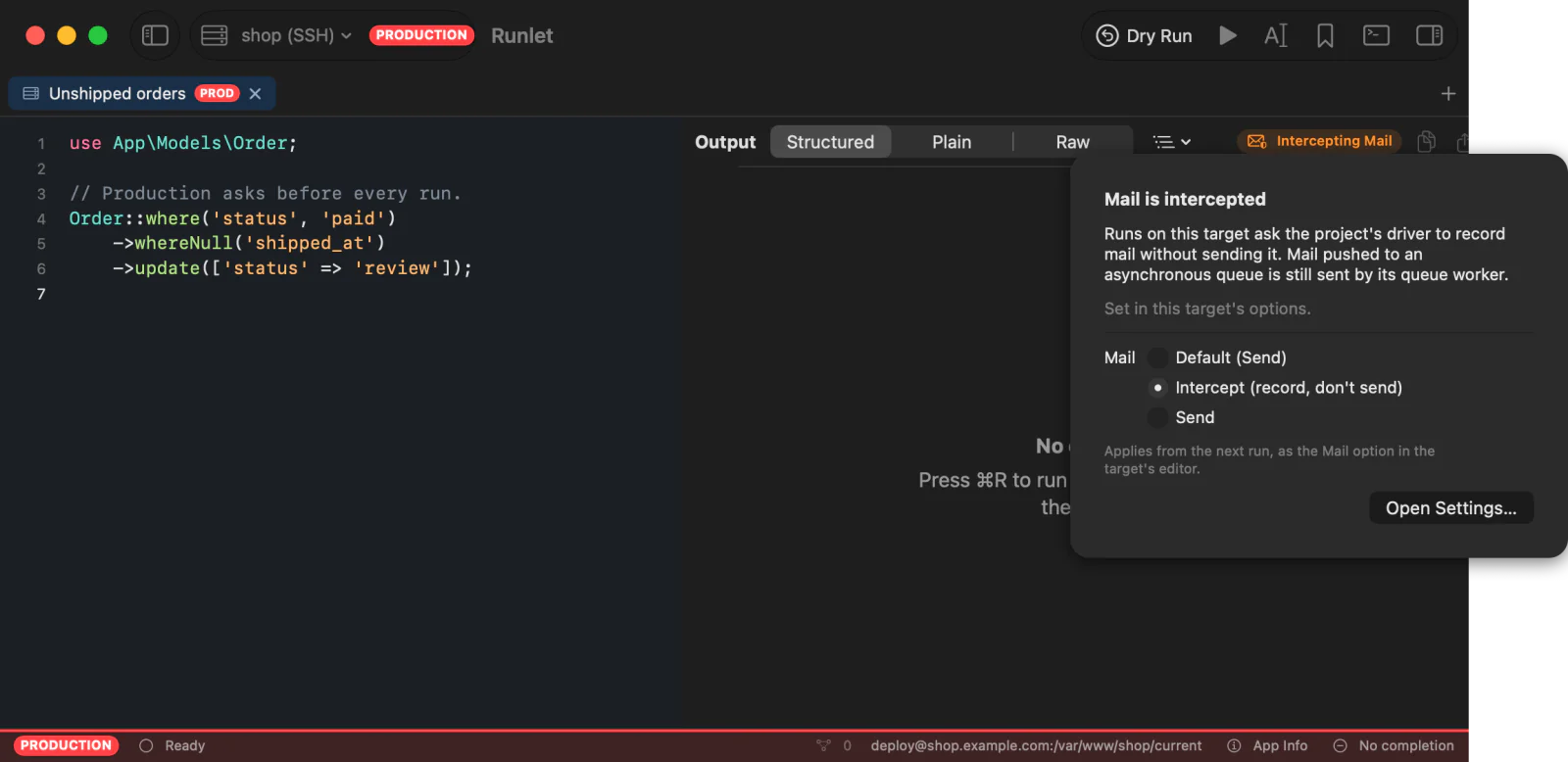Open the bookmark icon in toolbar

(1325, 35)
